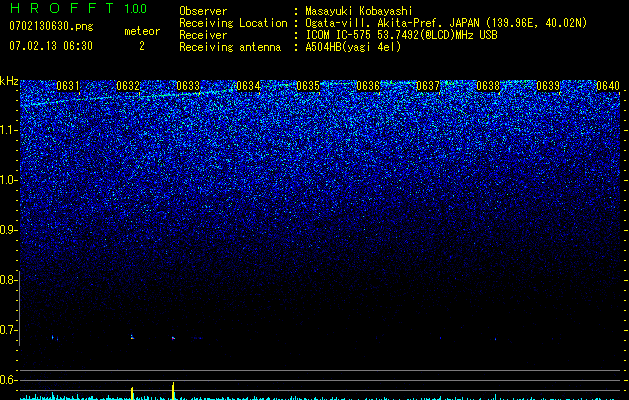Screen dimensions: 629x400
Task: Click the meteor echo dot near 0633
Action: (x=173, y=338)
